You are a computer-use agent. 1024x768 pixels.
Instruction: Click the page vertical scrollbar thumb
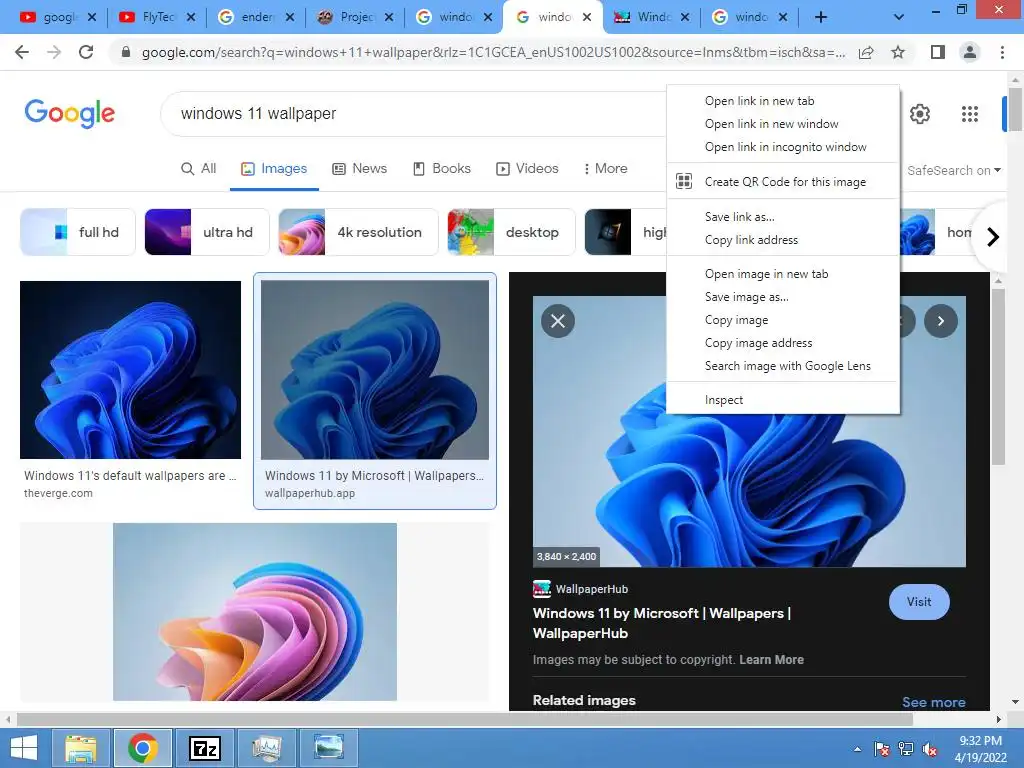pos(1015,108)
